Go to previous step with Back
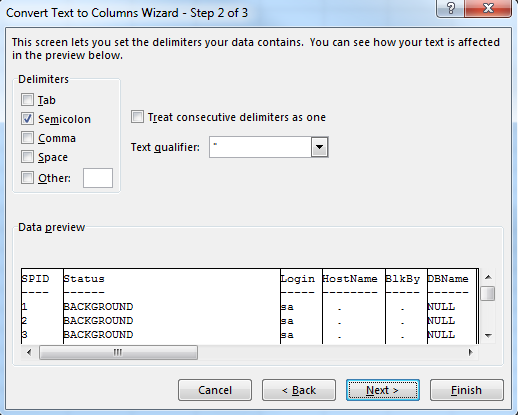Image resolution: width=518 pixels, height=415 pixels. pyautogui.click(x=299, y=390)
